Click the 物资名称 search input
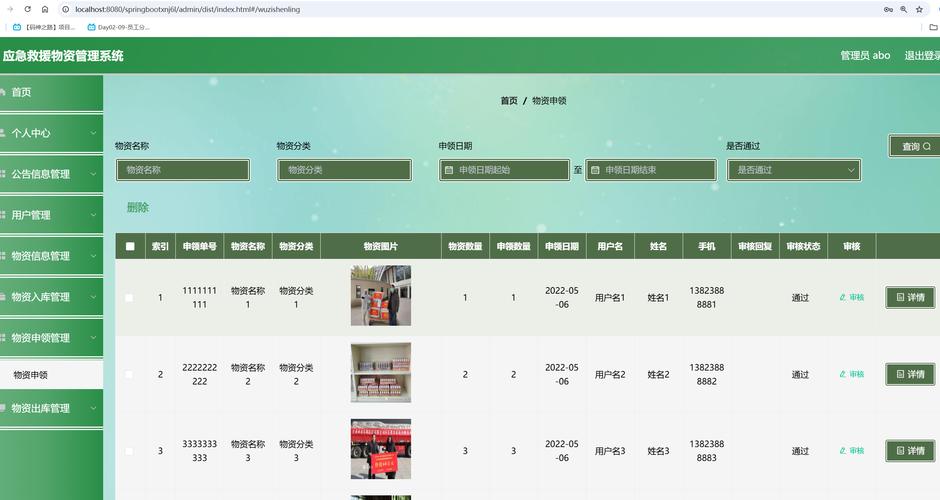This screenshot has width=940, height=500. point(183,170)
